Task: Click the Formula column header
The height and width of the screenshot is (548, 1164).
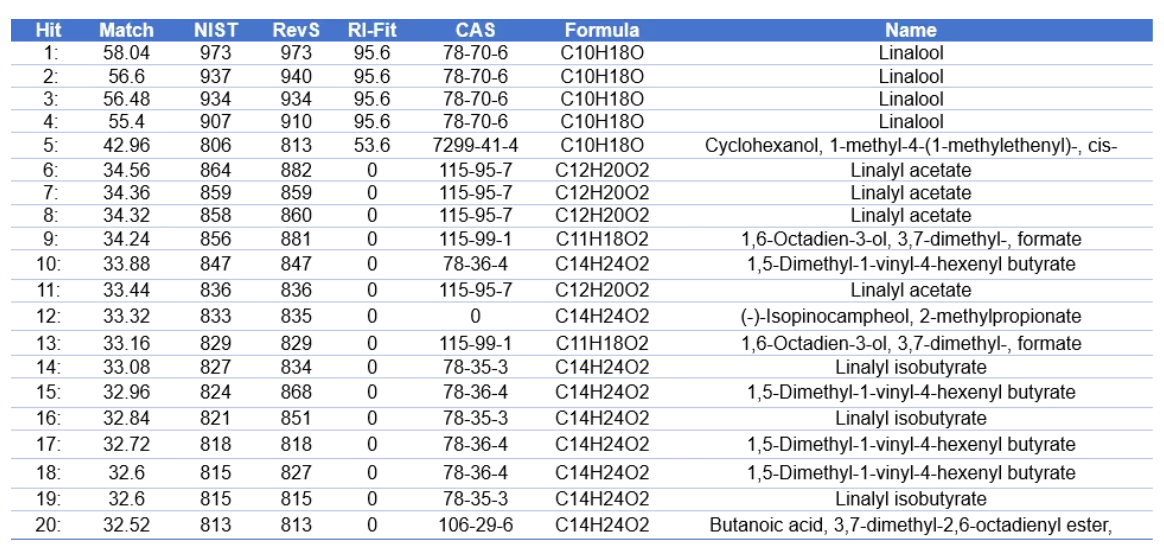Action: (601, 30)
